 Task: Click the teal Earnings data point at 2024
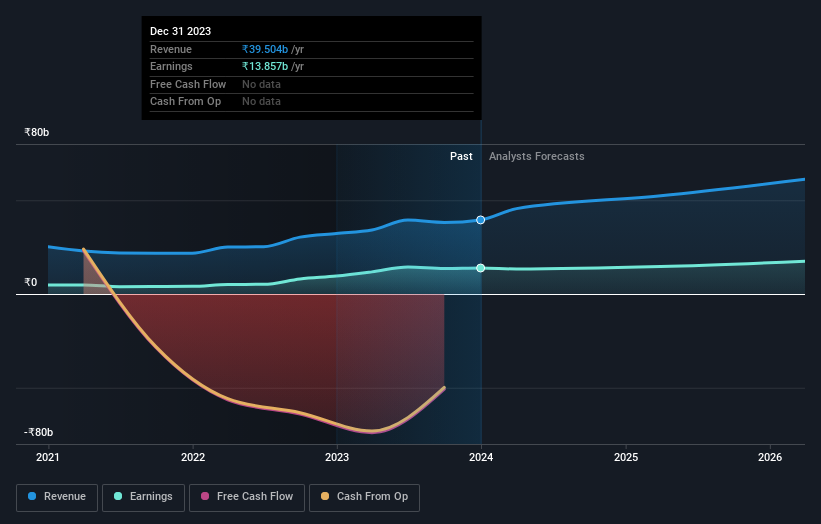[480, 268]
